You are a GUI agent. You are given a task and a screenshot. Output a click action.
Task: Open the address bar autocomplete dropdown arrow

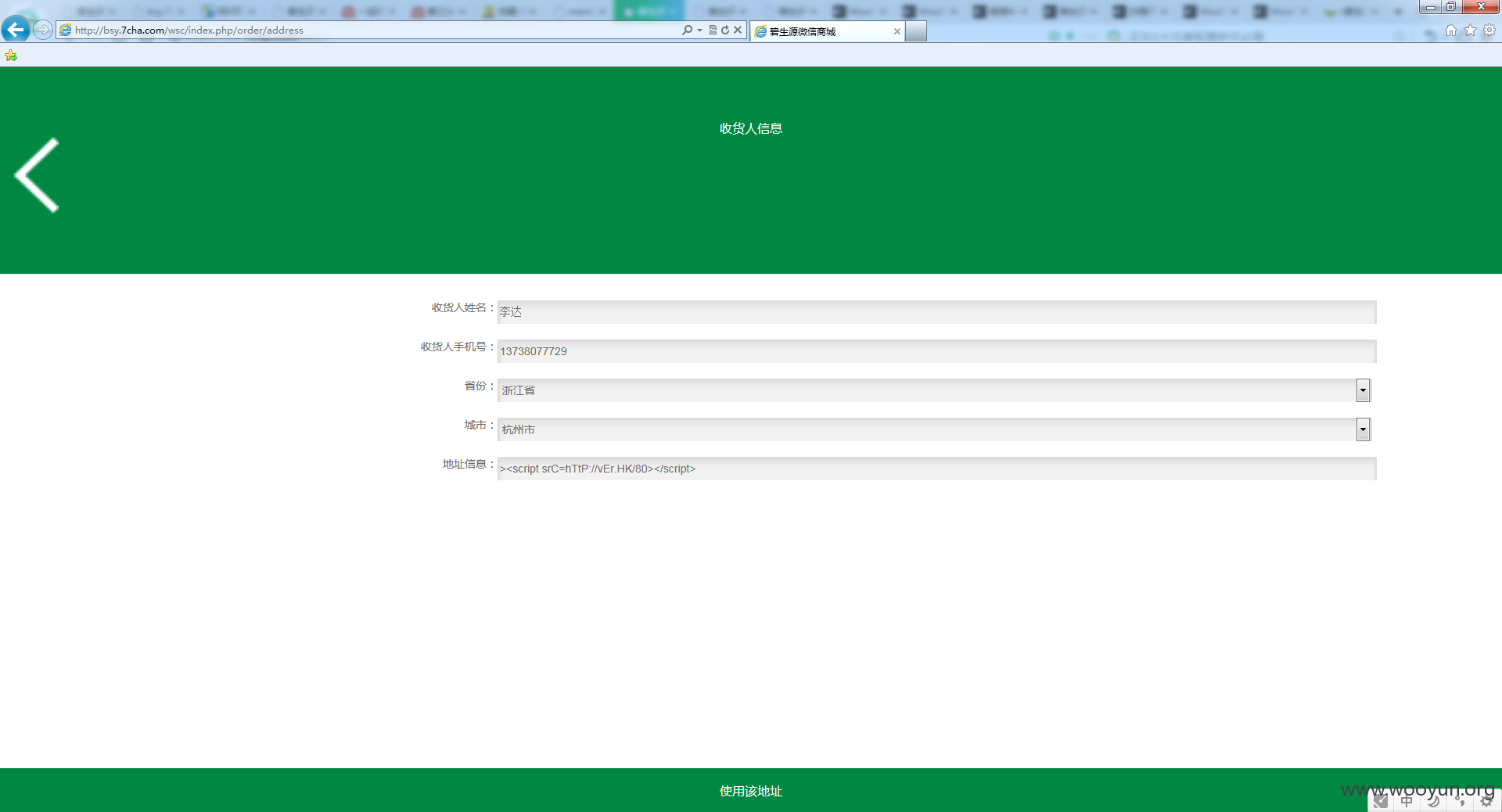pyautogui.click(x=699, y=30)
